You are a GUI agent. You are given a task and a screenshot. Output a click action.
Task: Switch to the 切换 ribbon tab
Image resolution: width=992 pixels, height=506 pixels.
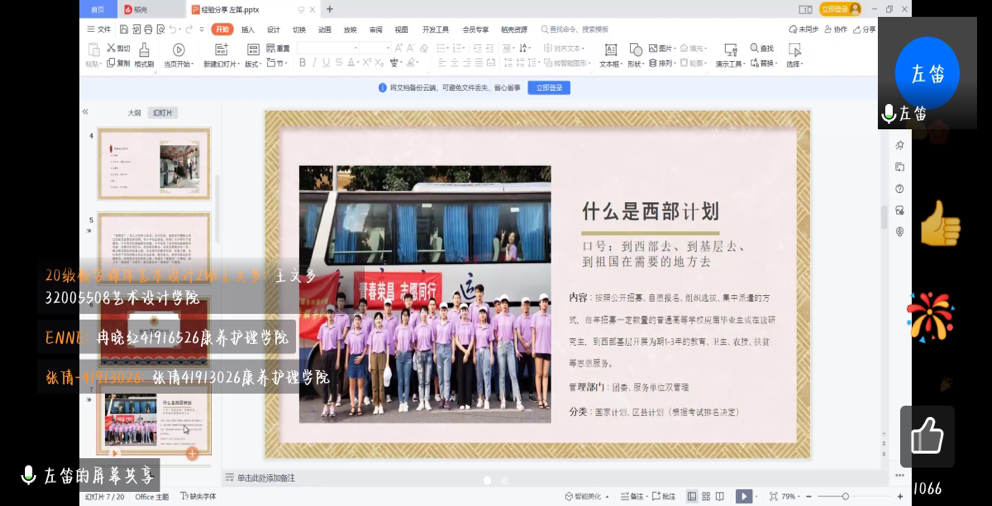(299, 29)
